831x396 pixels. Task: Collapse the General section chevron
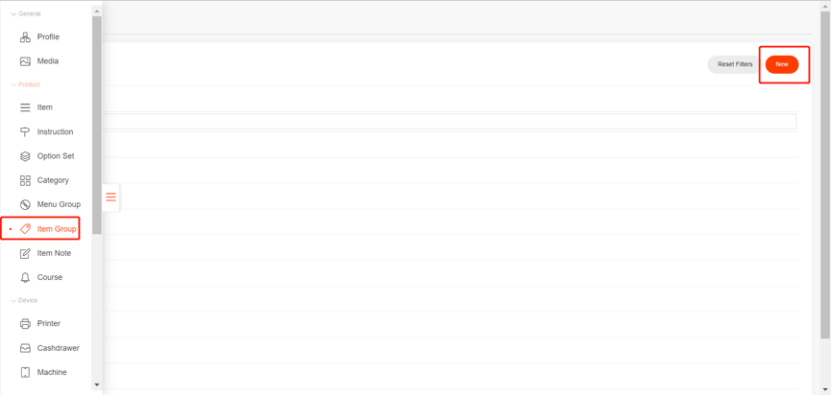point(13,14)
